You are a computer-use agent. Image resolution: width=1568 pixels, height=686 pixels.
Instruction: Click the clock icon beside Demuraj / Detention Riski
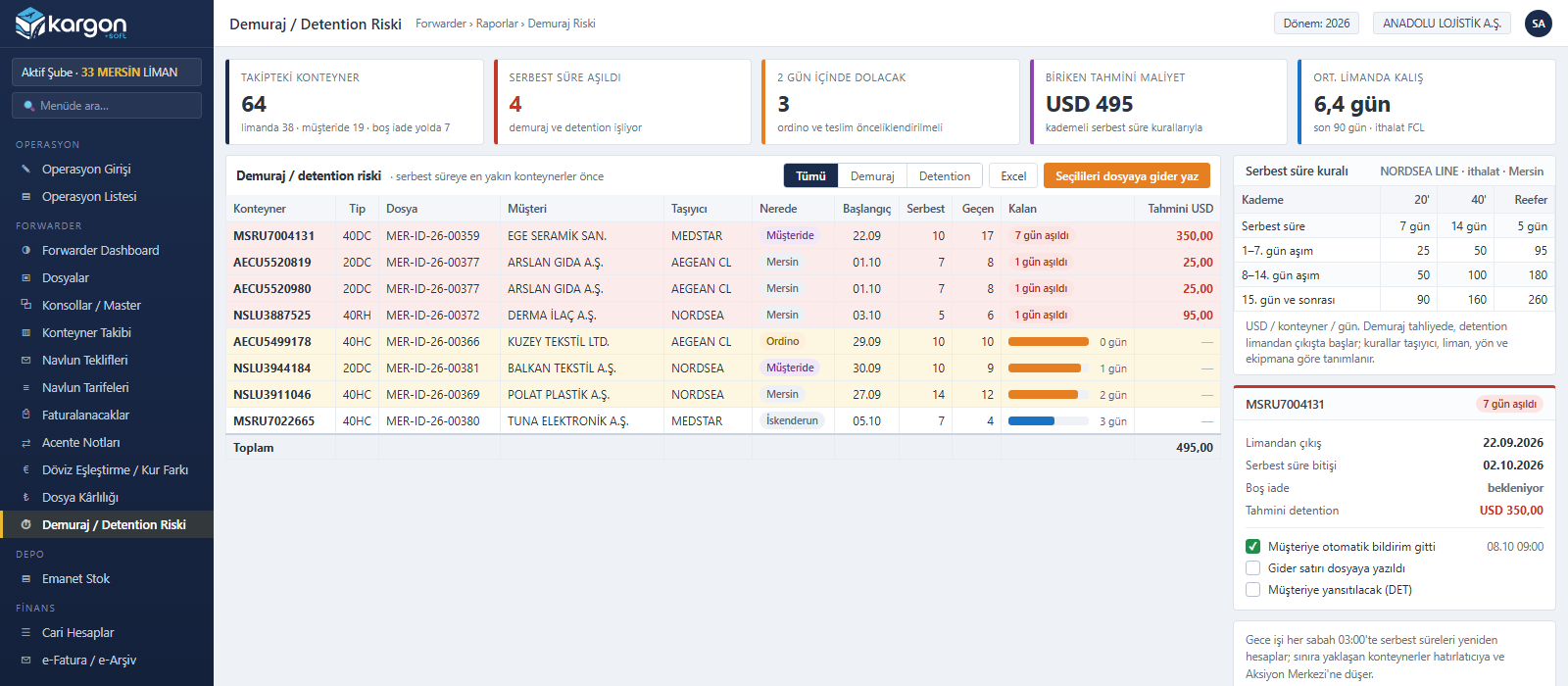(x=26, y=525)
